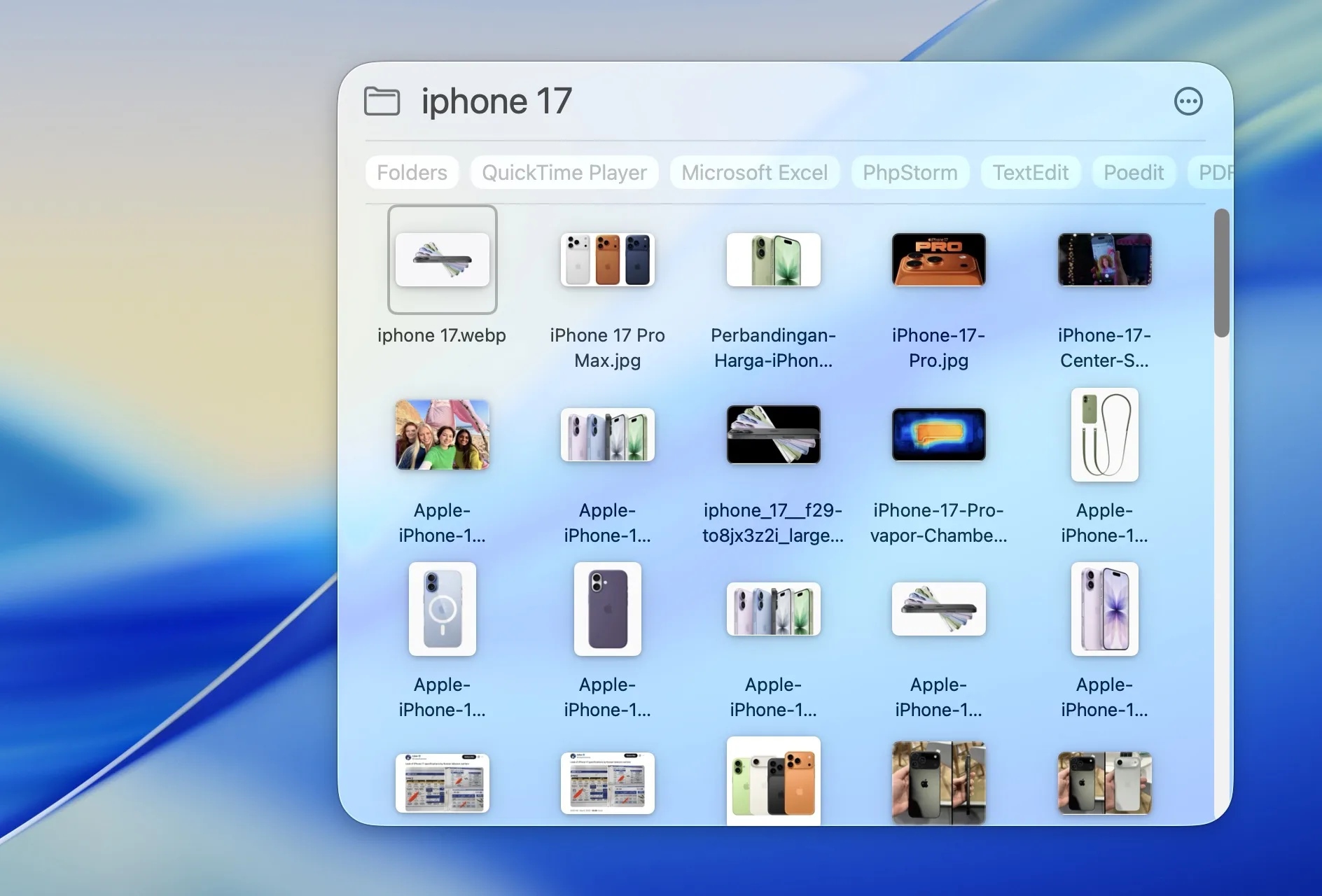Open the Perbandingan-Harga-iPhon green phone thumbnail

pos(773,260)
